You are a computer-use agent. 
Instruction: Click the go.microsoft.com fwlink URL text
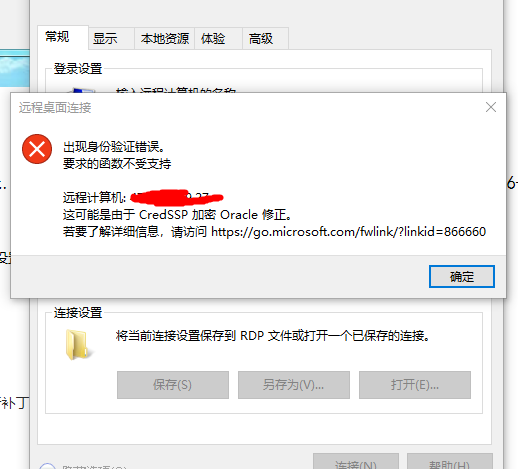349,231
